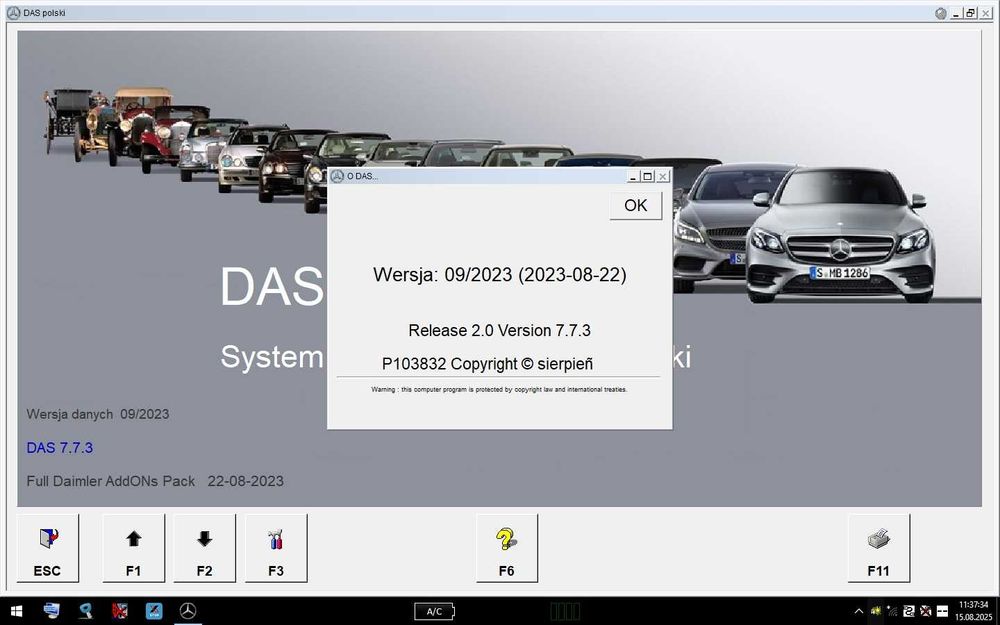The image size is (1000, 625).
Task: Maximize the O DAS dialog window
Action: 648,176
